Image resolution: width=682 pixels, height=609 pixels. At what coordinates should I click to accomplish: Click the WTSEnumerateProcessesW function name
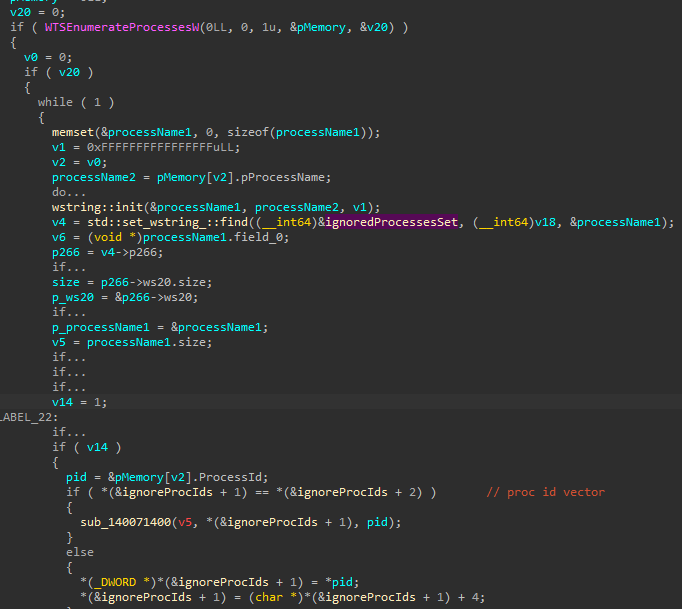tap(122, 27)
